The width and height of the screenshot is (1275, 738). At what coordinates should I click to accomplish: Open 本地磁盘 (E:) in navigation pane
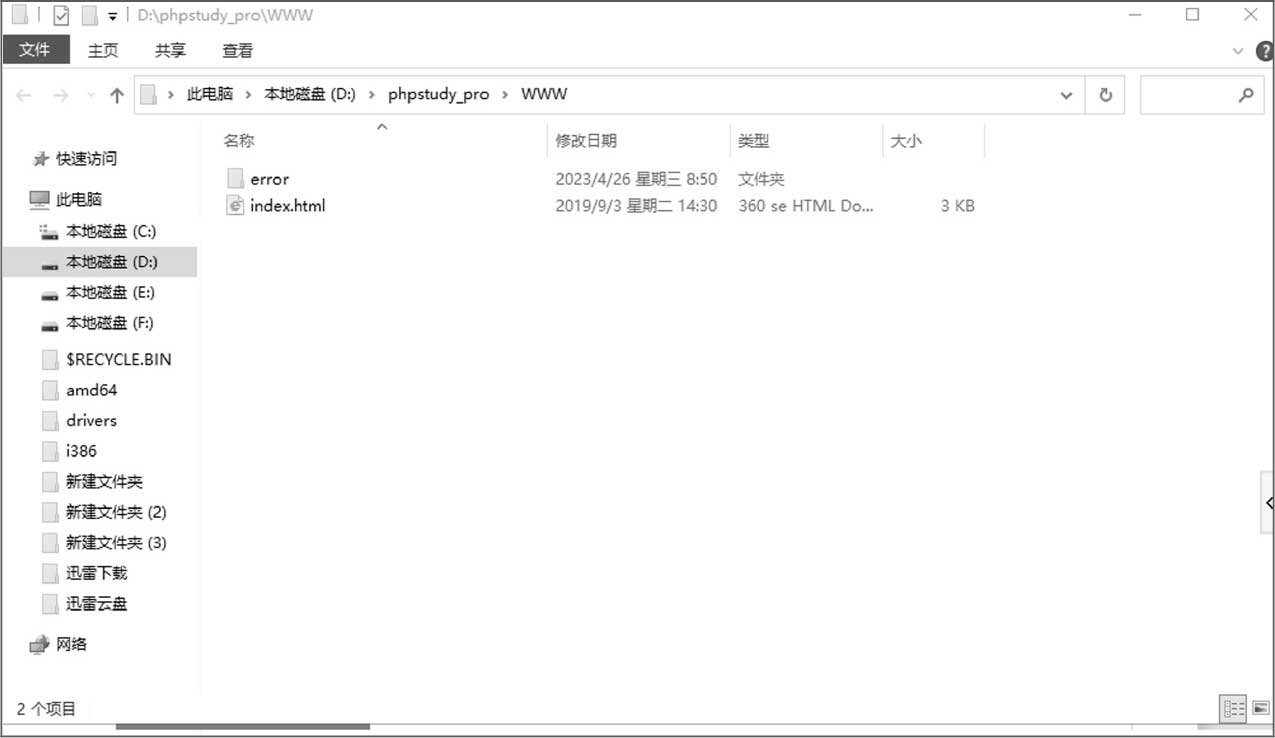(110, 292)
